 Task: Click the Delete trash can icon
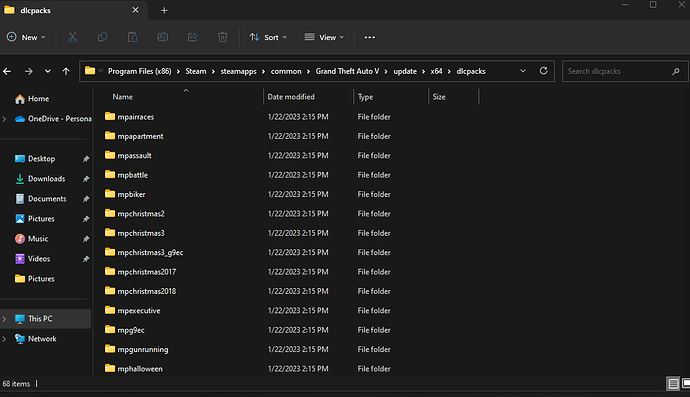click(223, 37)
